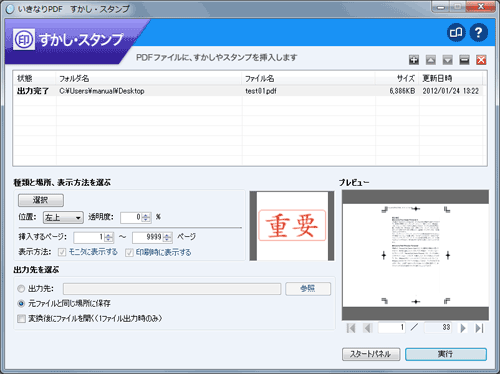Open the manual book icon

click(x=456, y=32)
